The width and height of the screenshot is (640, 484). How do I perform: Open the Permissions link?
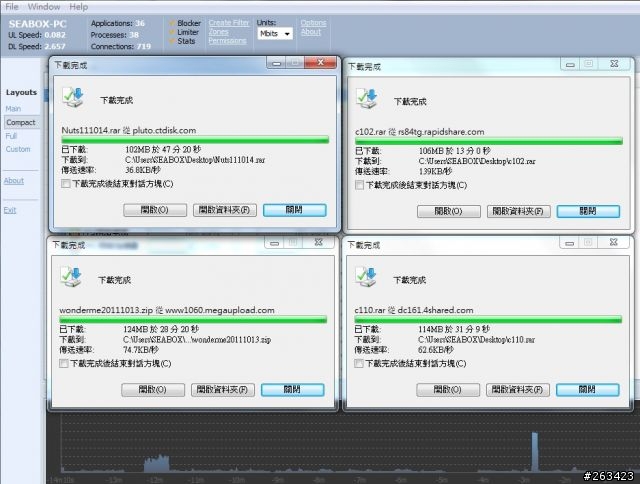(x=227, y=41)
